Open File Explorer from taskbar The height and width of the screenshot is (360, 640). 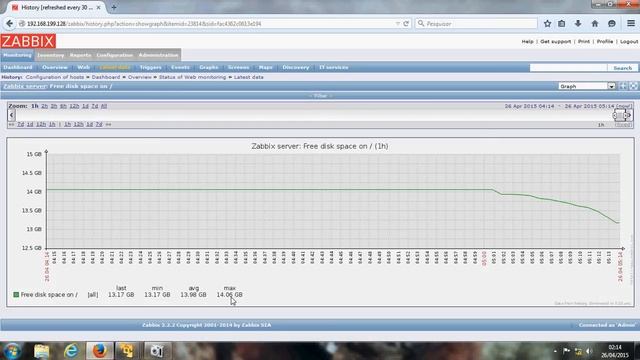click(41, 351)
